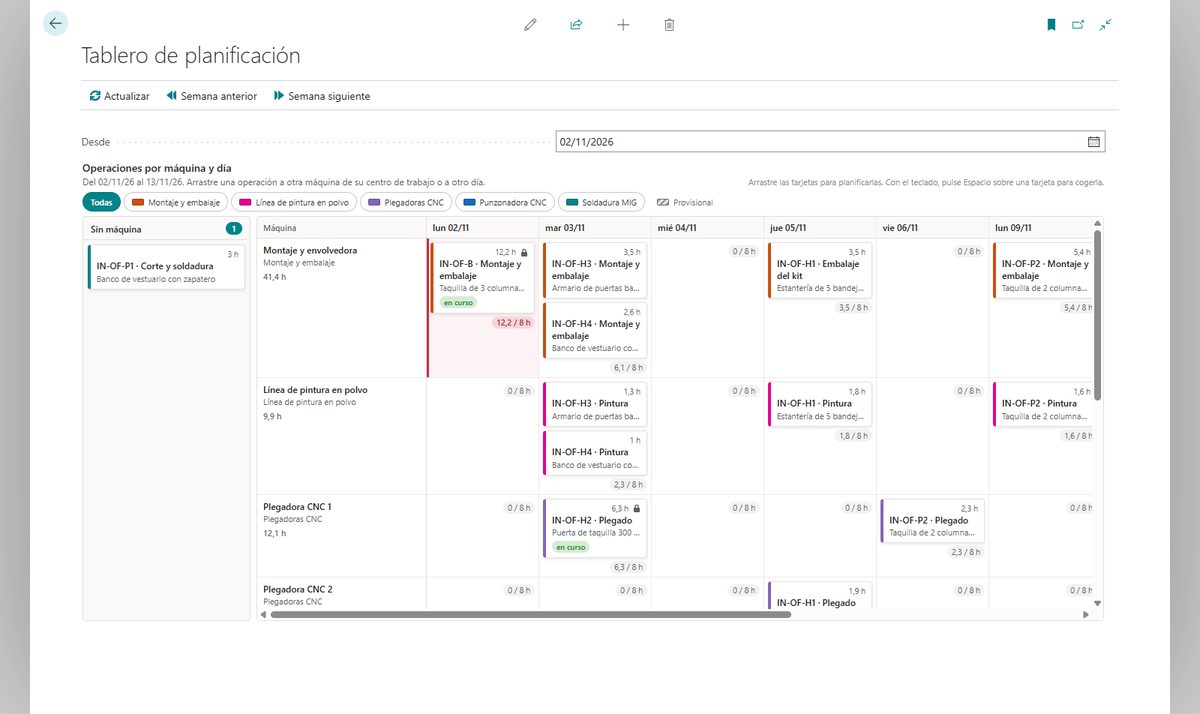Select IN-OF-B Montaje y embalaje card
This screenshot has height=714, width=1200.
click(x=483, y=277)
